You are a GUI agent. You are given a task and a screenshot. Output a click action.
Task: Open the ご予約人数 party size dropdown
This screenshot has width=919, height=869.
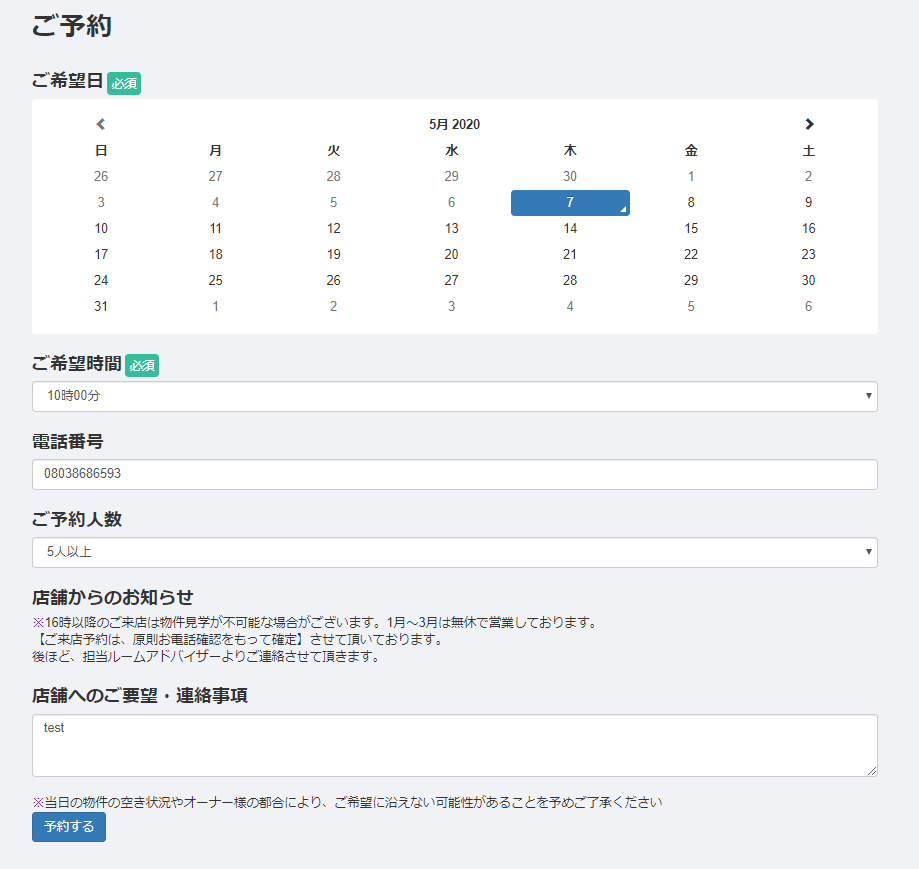pos(455,553)
